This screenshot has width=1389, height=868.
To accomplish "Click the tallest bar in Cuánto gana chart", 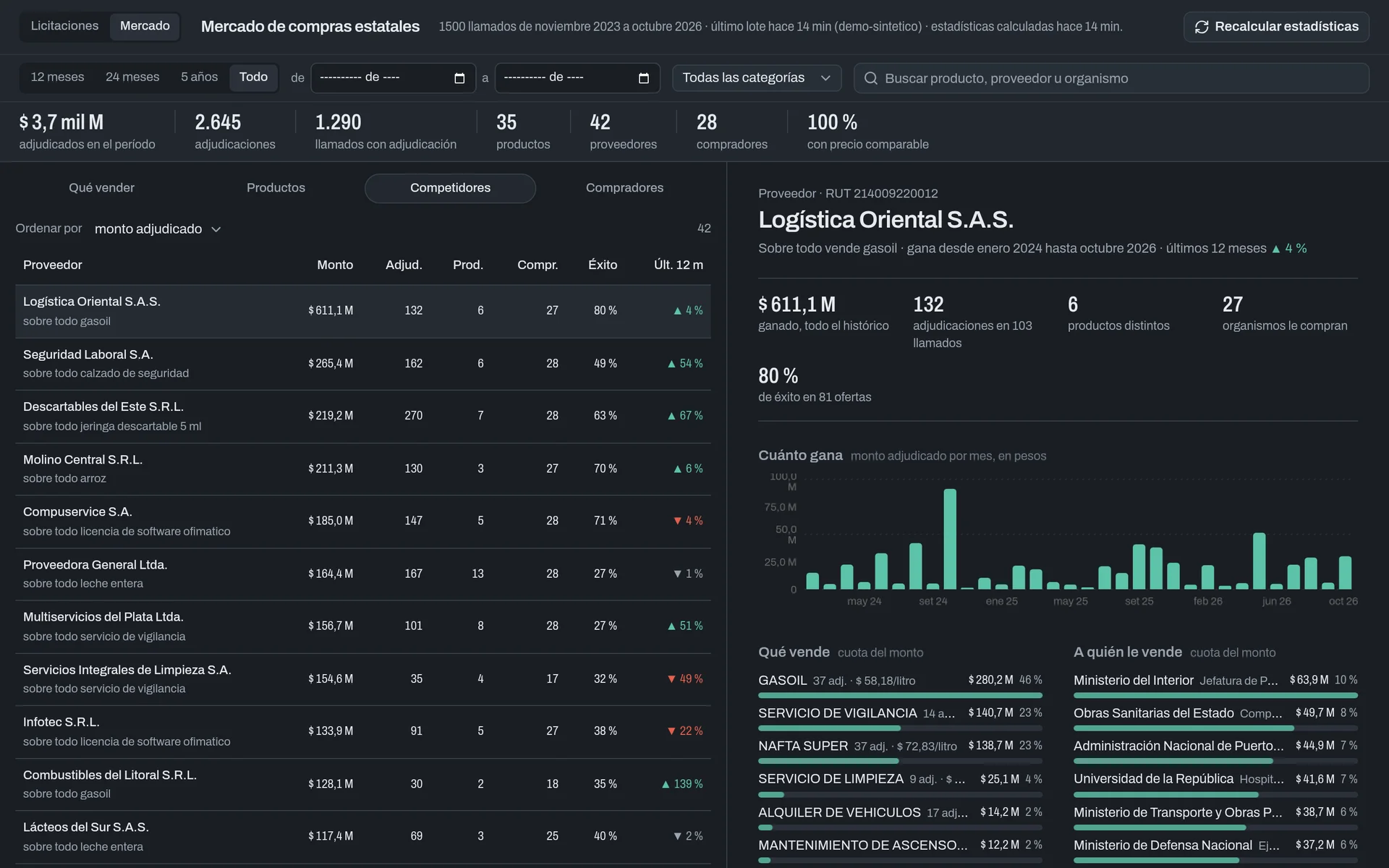I will (950, 539).
